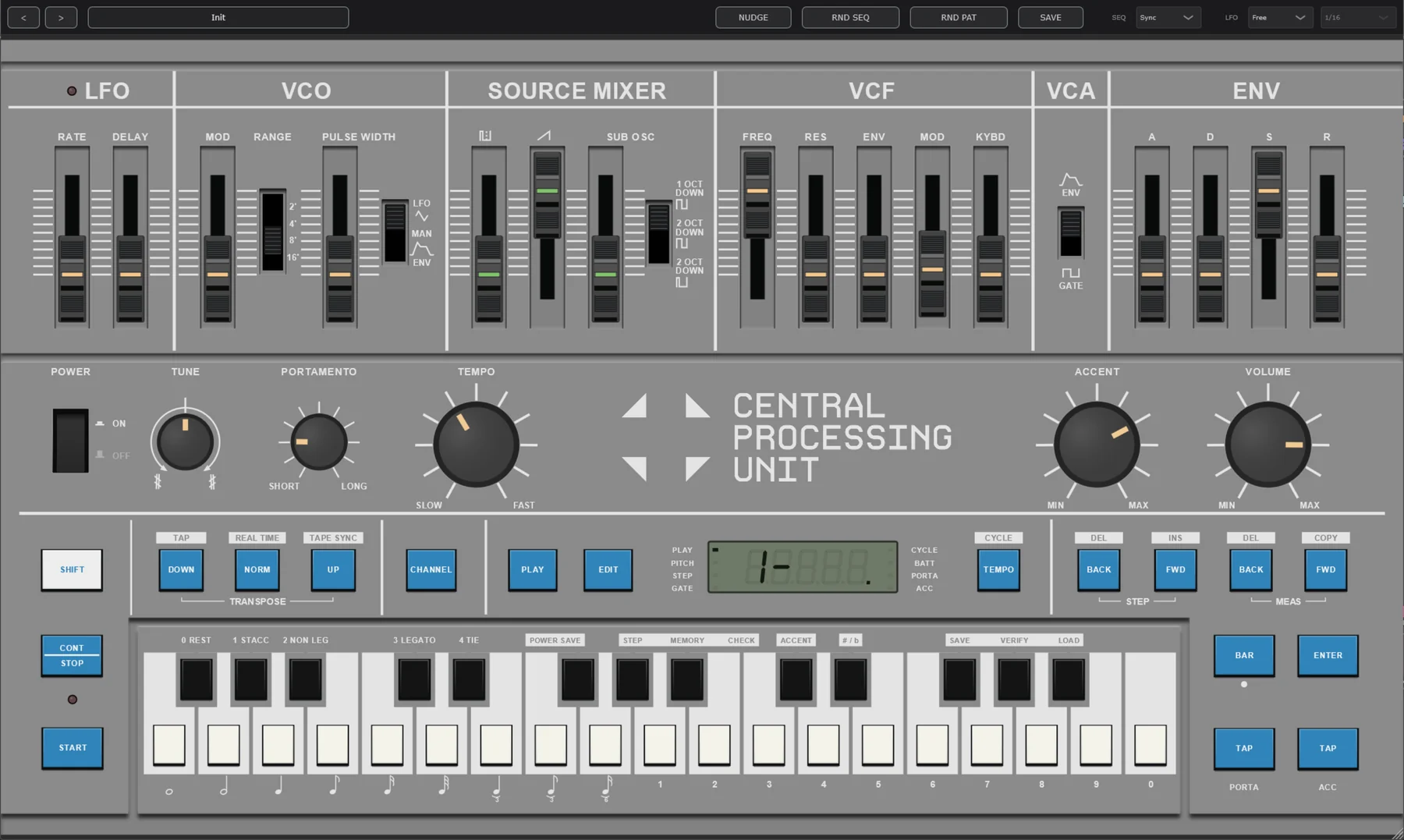Click the black key under 1 STACC
This screenshot has height=840, width=1404.
coord(251,679)
